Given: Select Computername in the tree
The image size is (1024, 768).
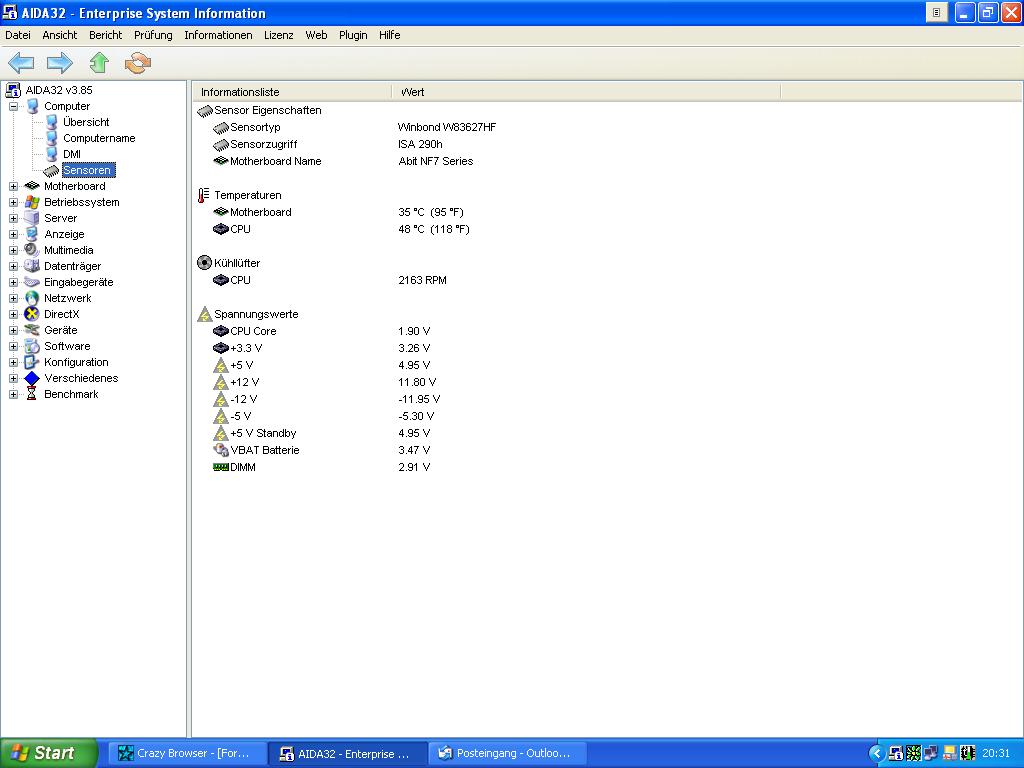Looking at the screenshot, I should pyautogui.click(x=99, y=138).
